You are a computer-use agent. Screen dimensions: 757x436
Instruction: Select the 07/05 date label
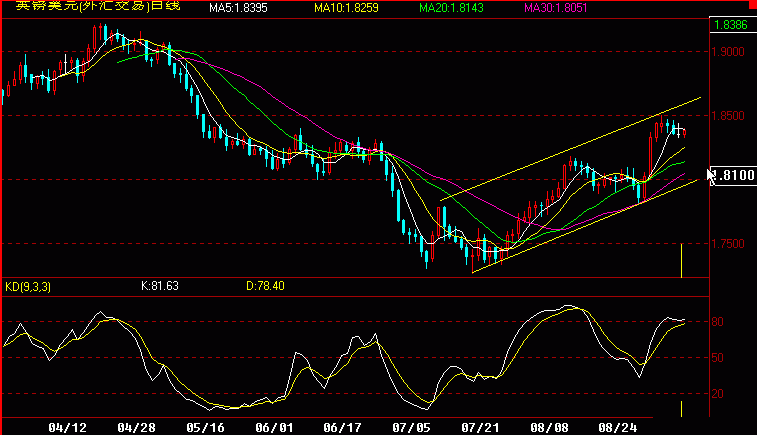coord(411,428)
